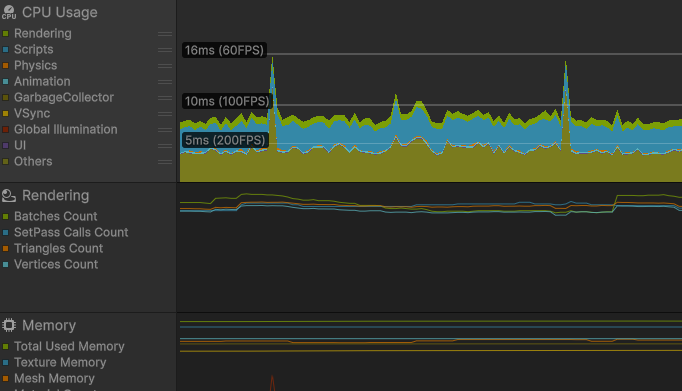The height and width of the screenshot is (391, 682).
Task: Click the Mesh Memory label
Action: point(54,378)
